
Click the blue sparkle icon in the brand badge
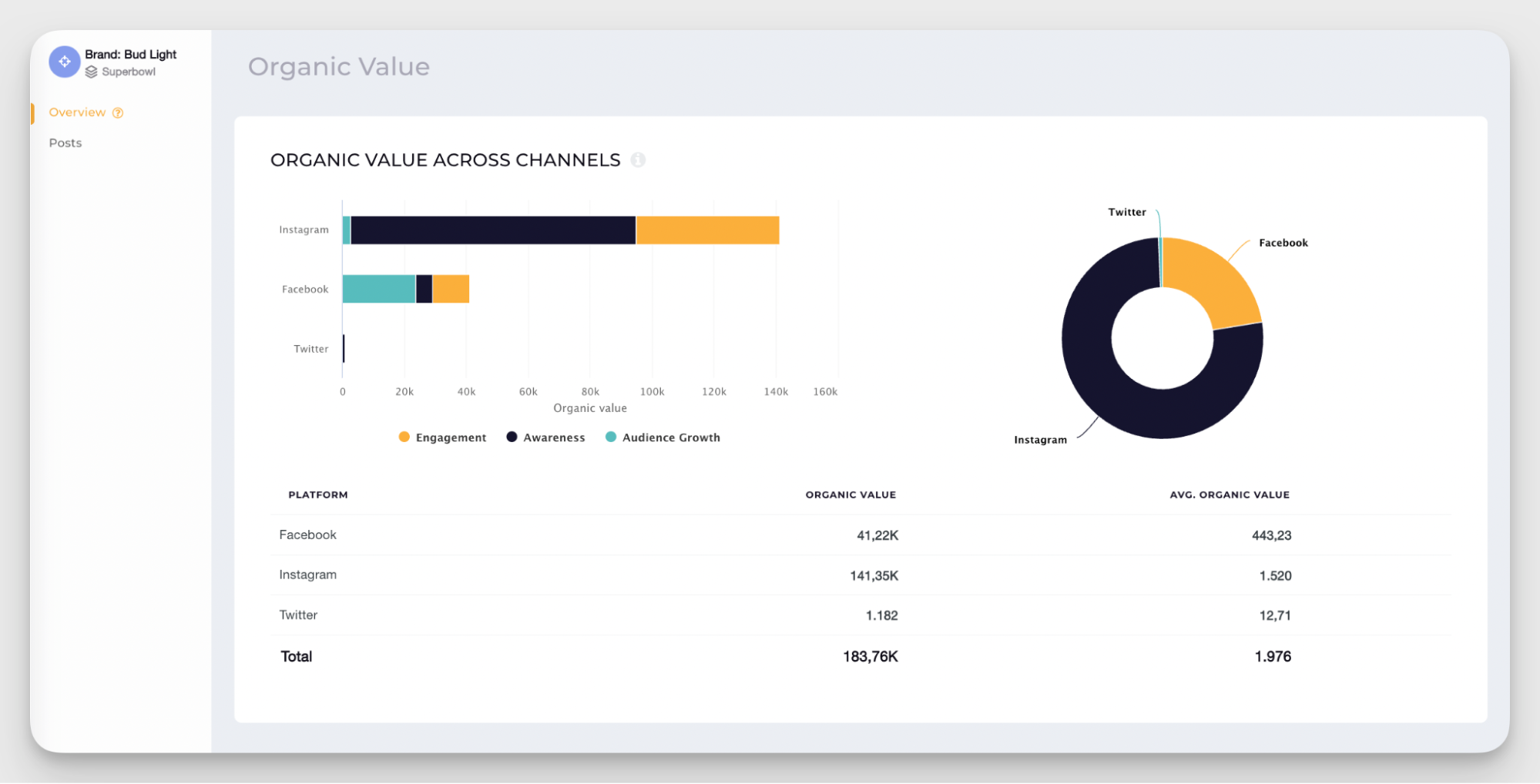pos(64,62)
